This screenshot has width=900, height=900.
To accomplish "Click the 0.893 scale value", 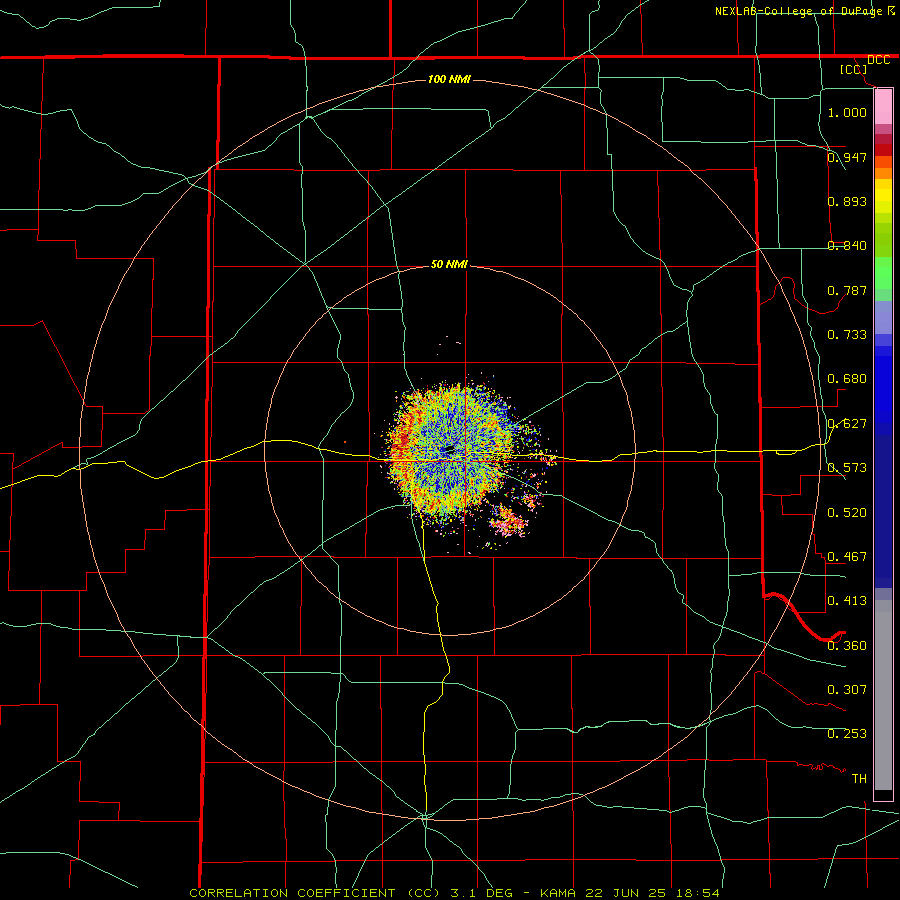I will 847,201.
